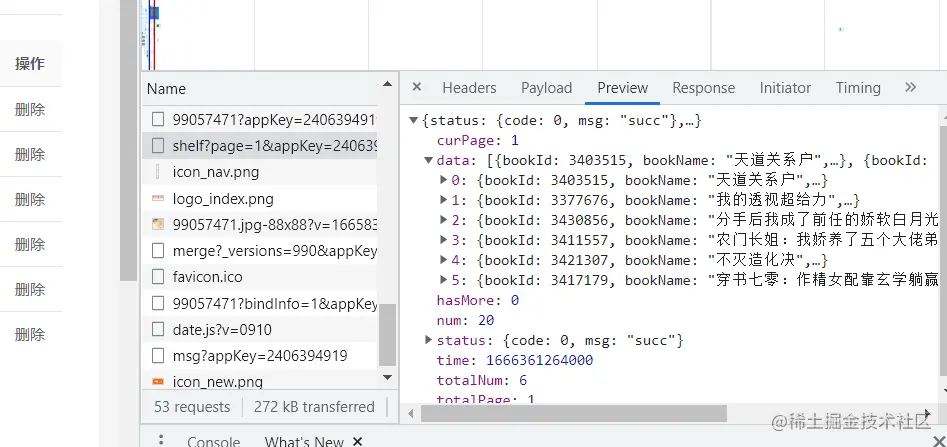Select the Preview tab
The height and width of the screenshot is (447, 947).
pos(623,88)
